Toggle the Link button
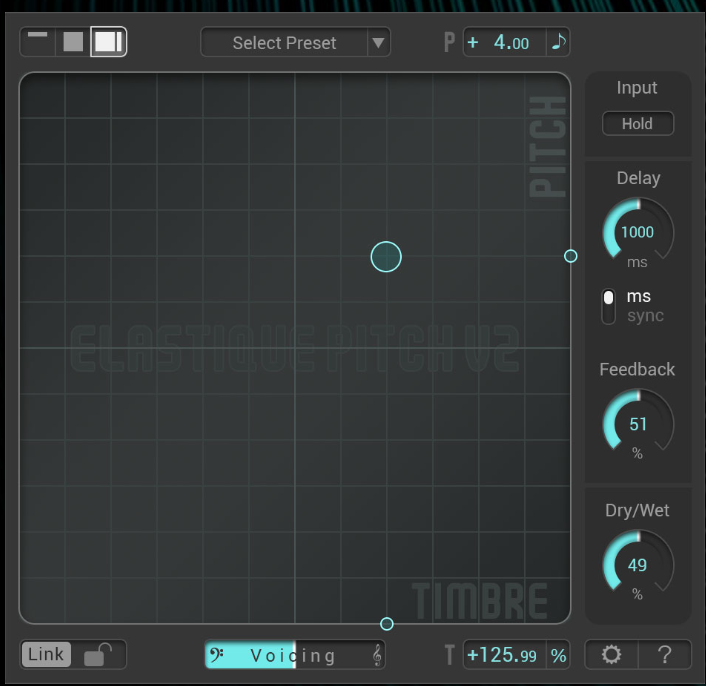 (x=46, y=654)
